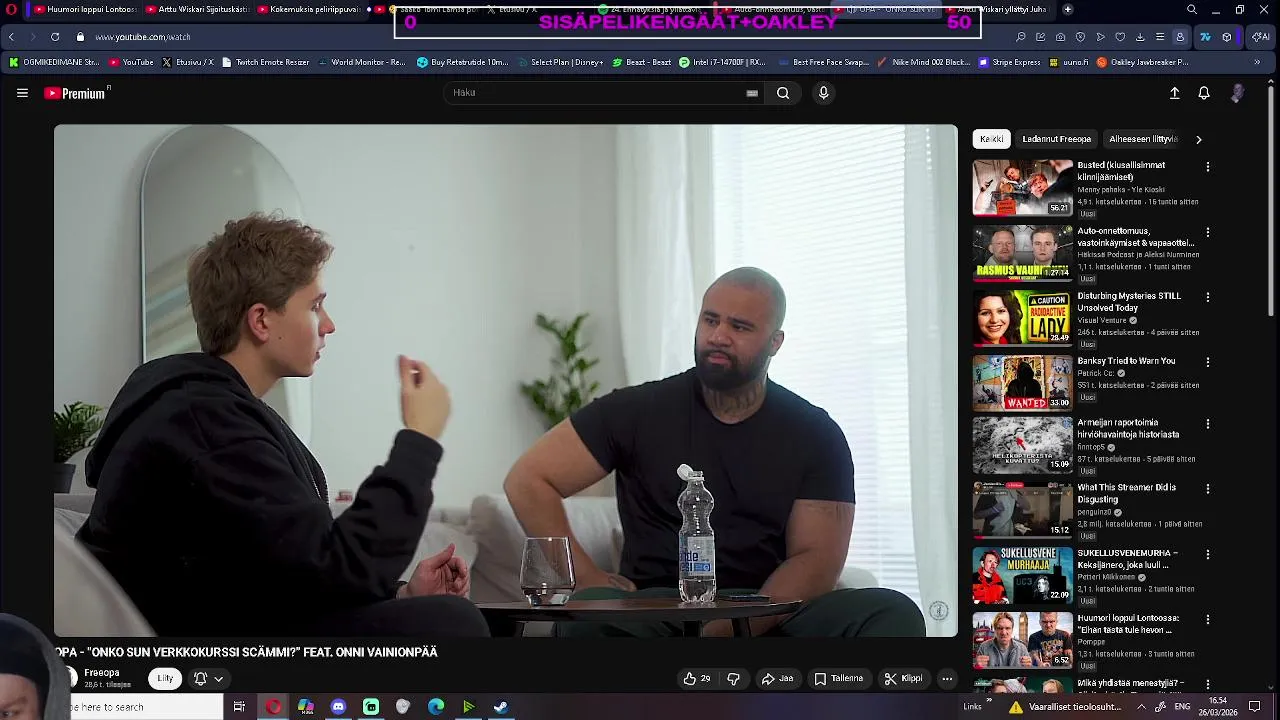Bookmark page with heart icon

[x=1120, y=37]
